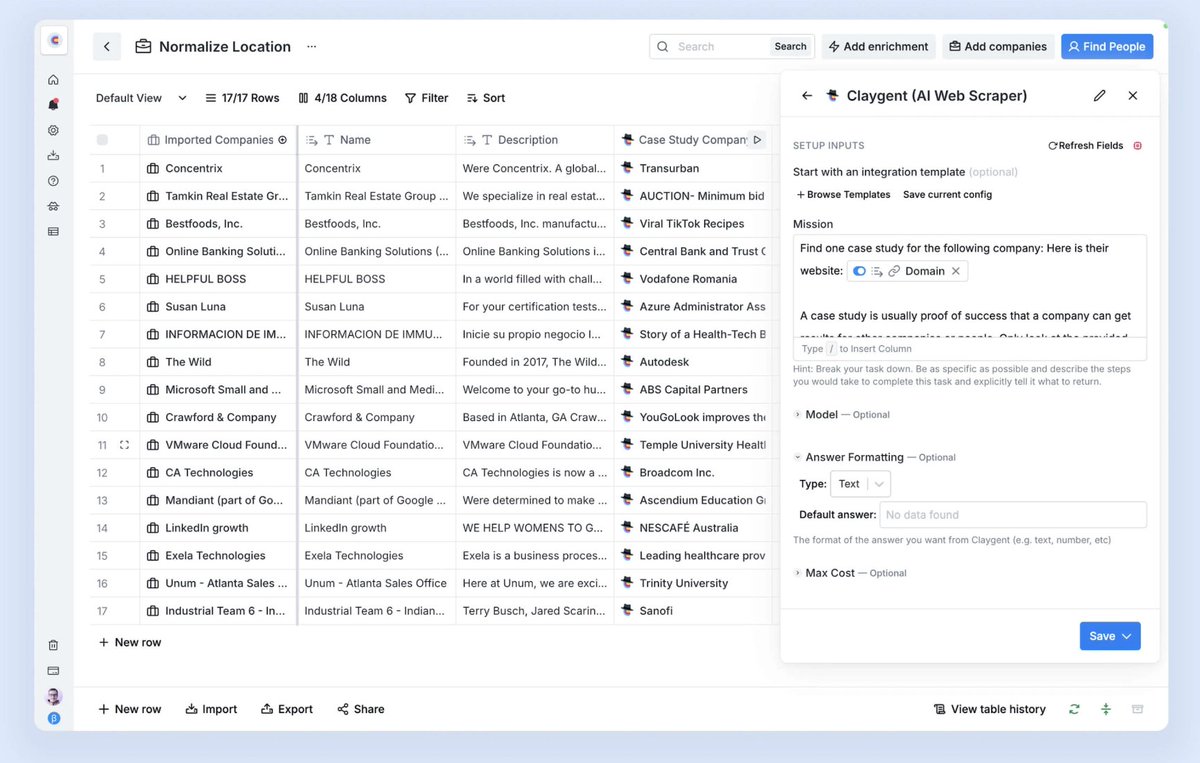Viewport: 1200px width, 763px height.
Task: Click Export in the bottom toolbar
Action: tap(287, 709)
